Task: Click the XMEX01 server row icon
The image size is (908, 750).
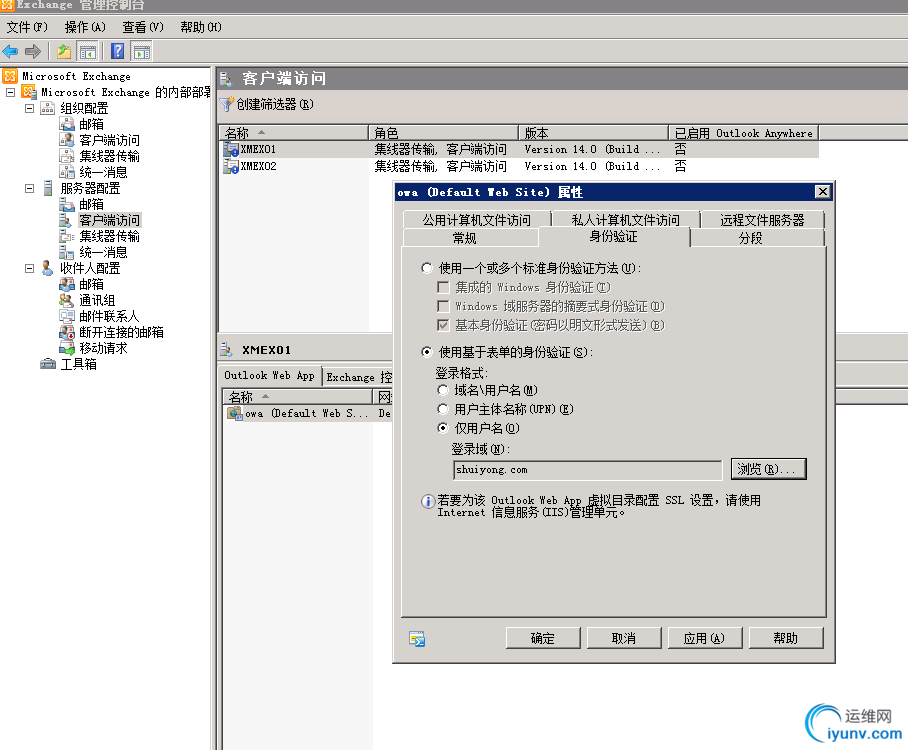Action: 231,149
